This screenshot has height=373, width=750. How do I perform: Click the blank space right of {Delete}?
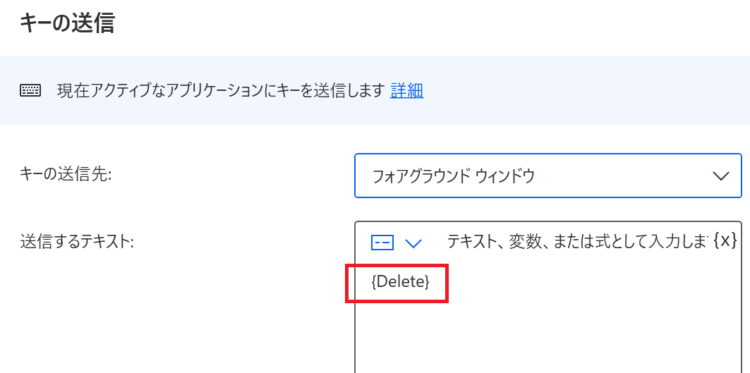pos(584,282)
